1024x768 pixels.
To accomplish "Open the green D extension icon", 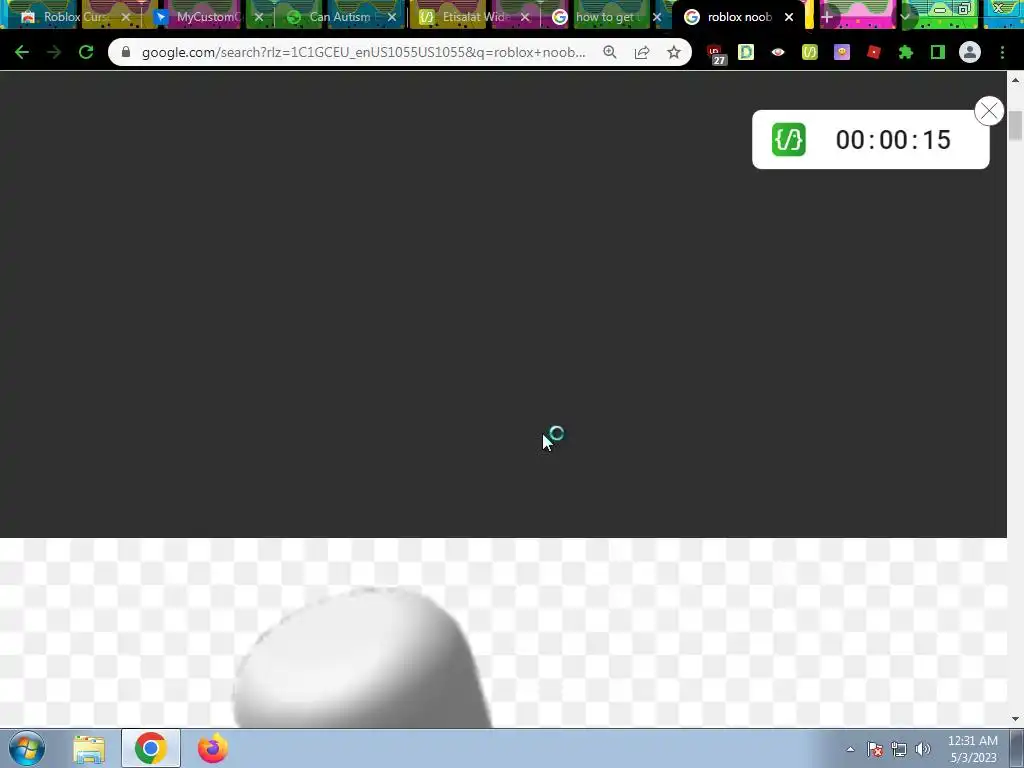I will pos(746,52).
